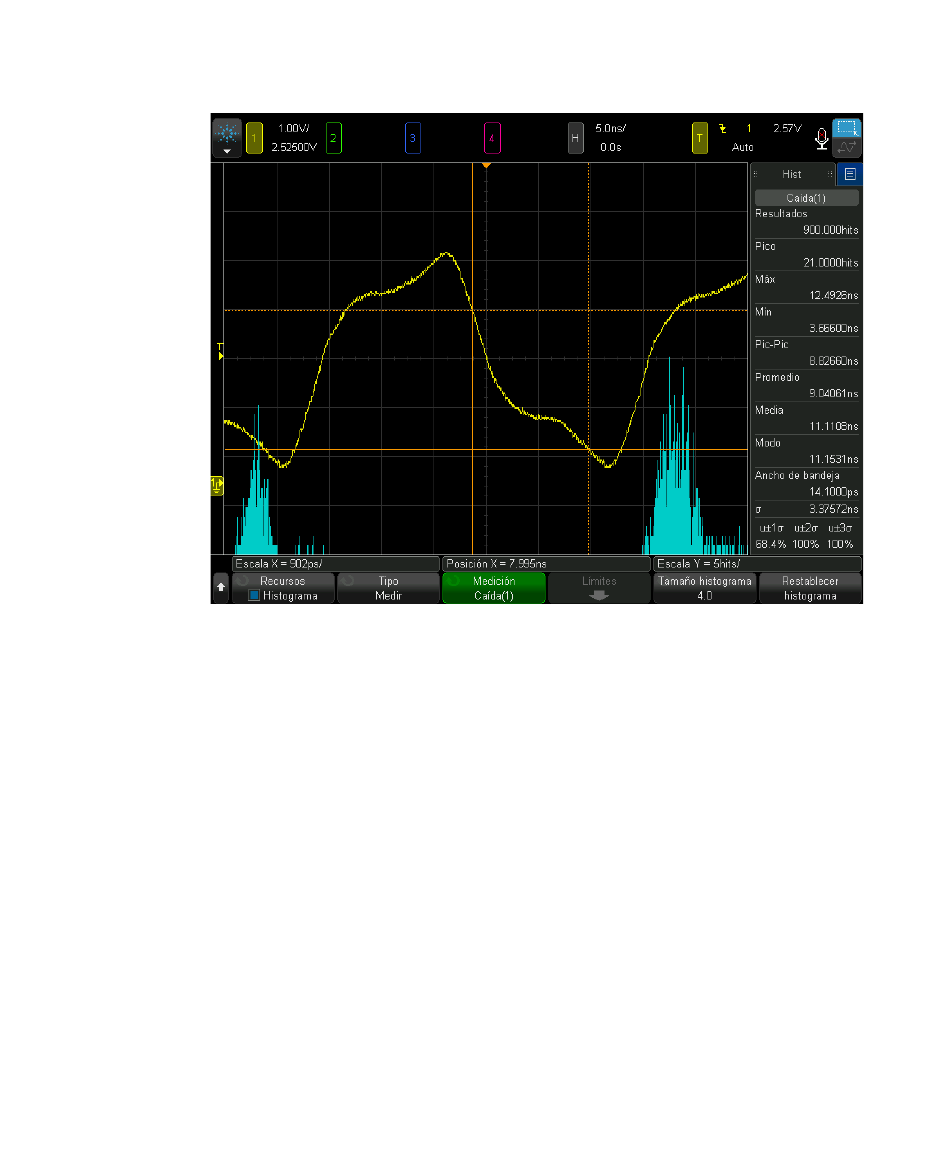Click the trigger level T marker on the left edge

pyautogui.click(x=220, y=352)
